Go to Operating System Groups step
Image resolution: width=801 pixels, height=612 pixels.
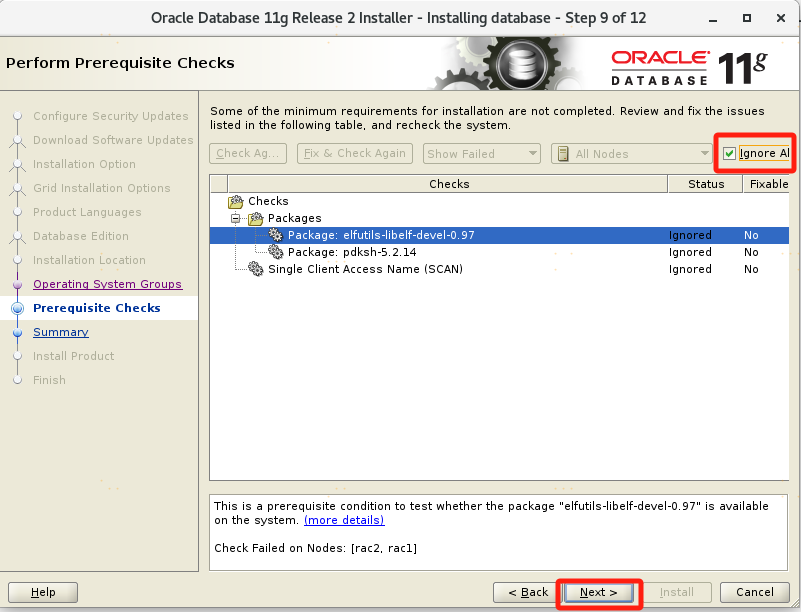point(107,284)
